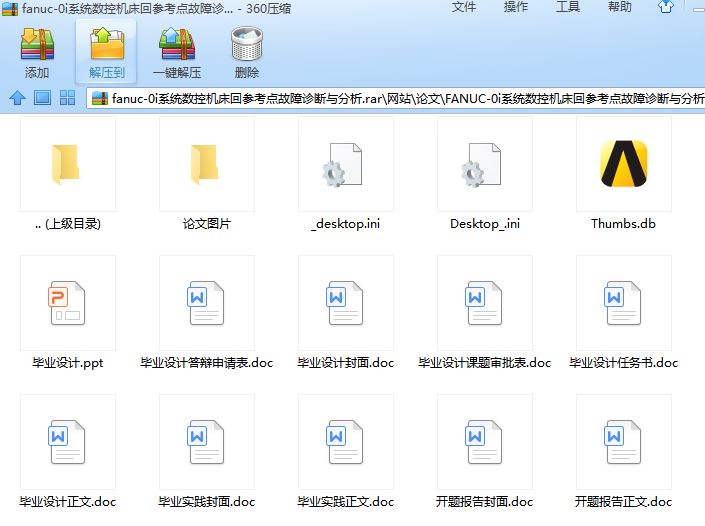Screen dimensions: 705x526
Task: Click the 一键解压 (One-click extract) icon
Action: [177, 44]
